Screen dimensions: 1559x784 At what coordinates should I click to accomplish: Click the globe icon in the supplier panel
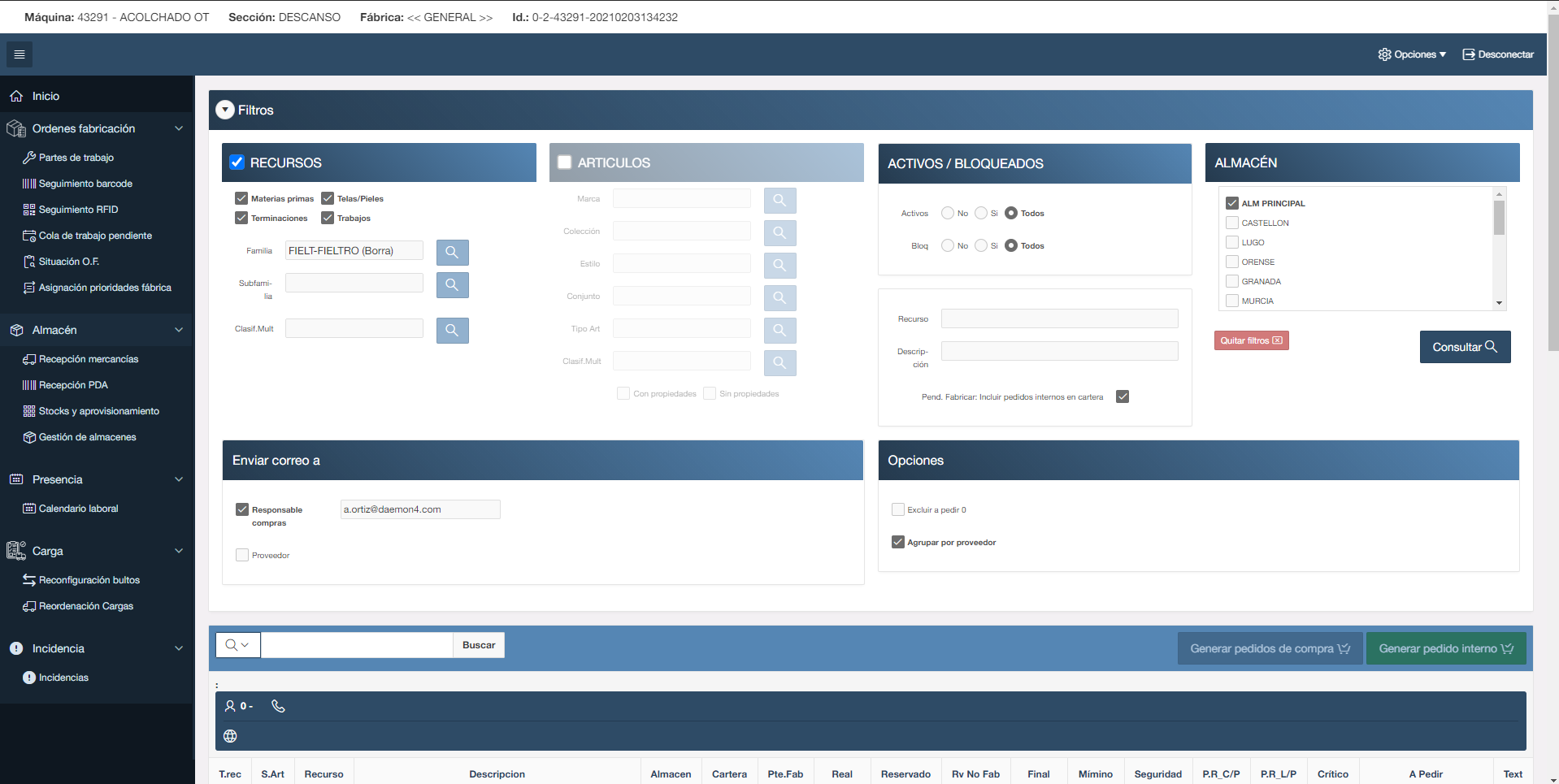(x=230, y=736)
